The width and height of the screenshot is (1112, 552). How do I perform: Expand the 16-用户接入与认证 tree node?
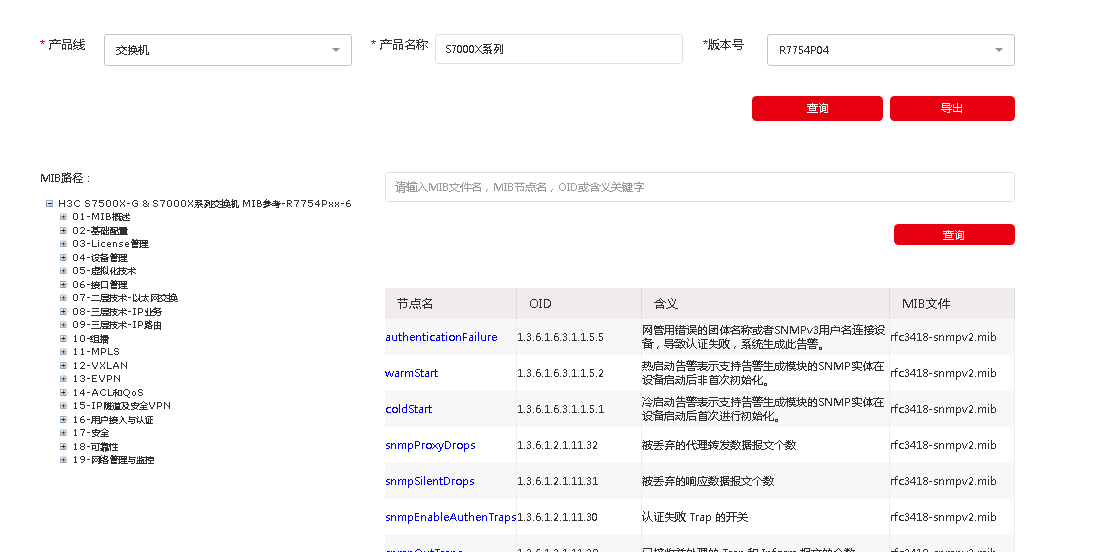(x=63, y=419)
